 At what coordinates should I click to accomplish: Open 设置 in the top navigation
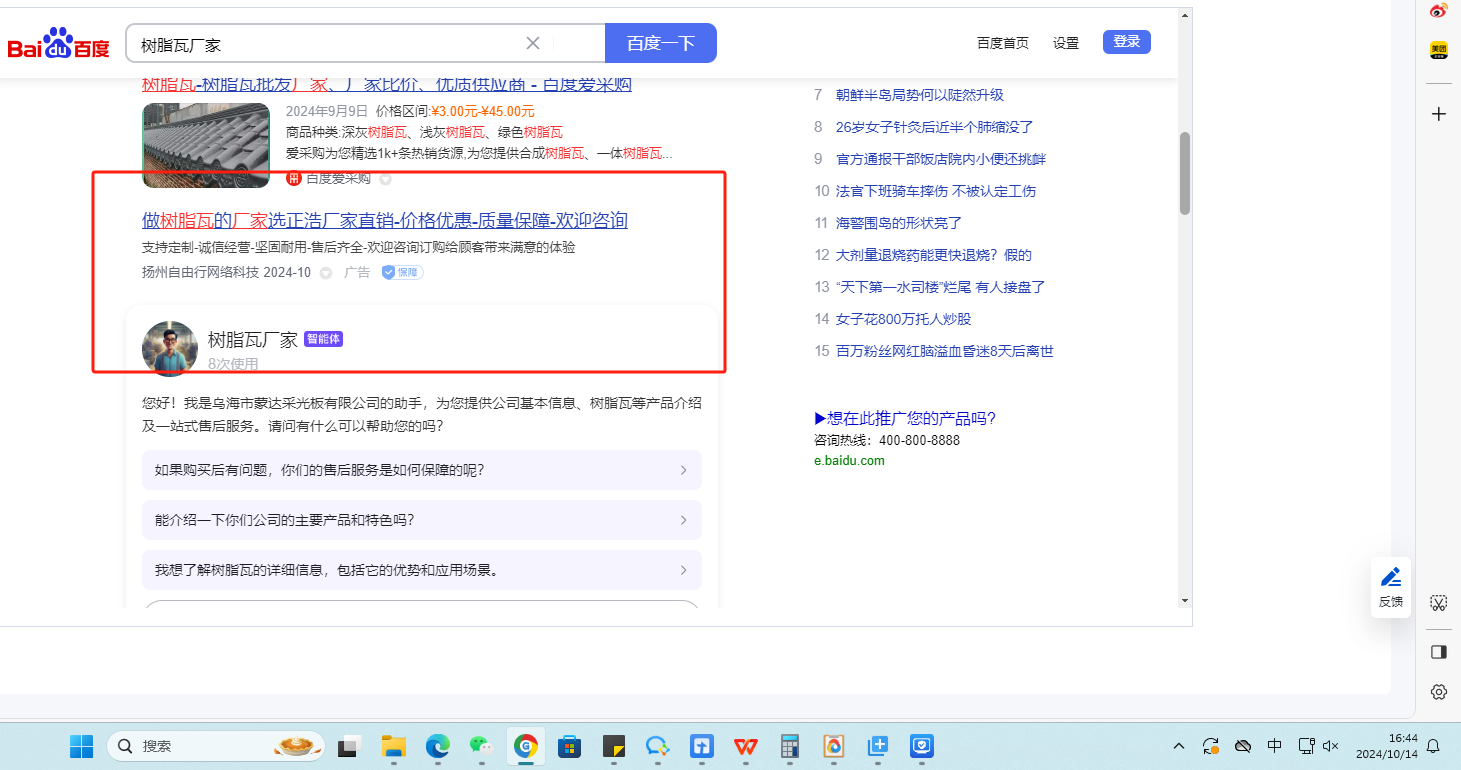tap(1066, 43)
